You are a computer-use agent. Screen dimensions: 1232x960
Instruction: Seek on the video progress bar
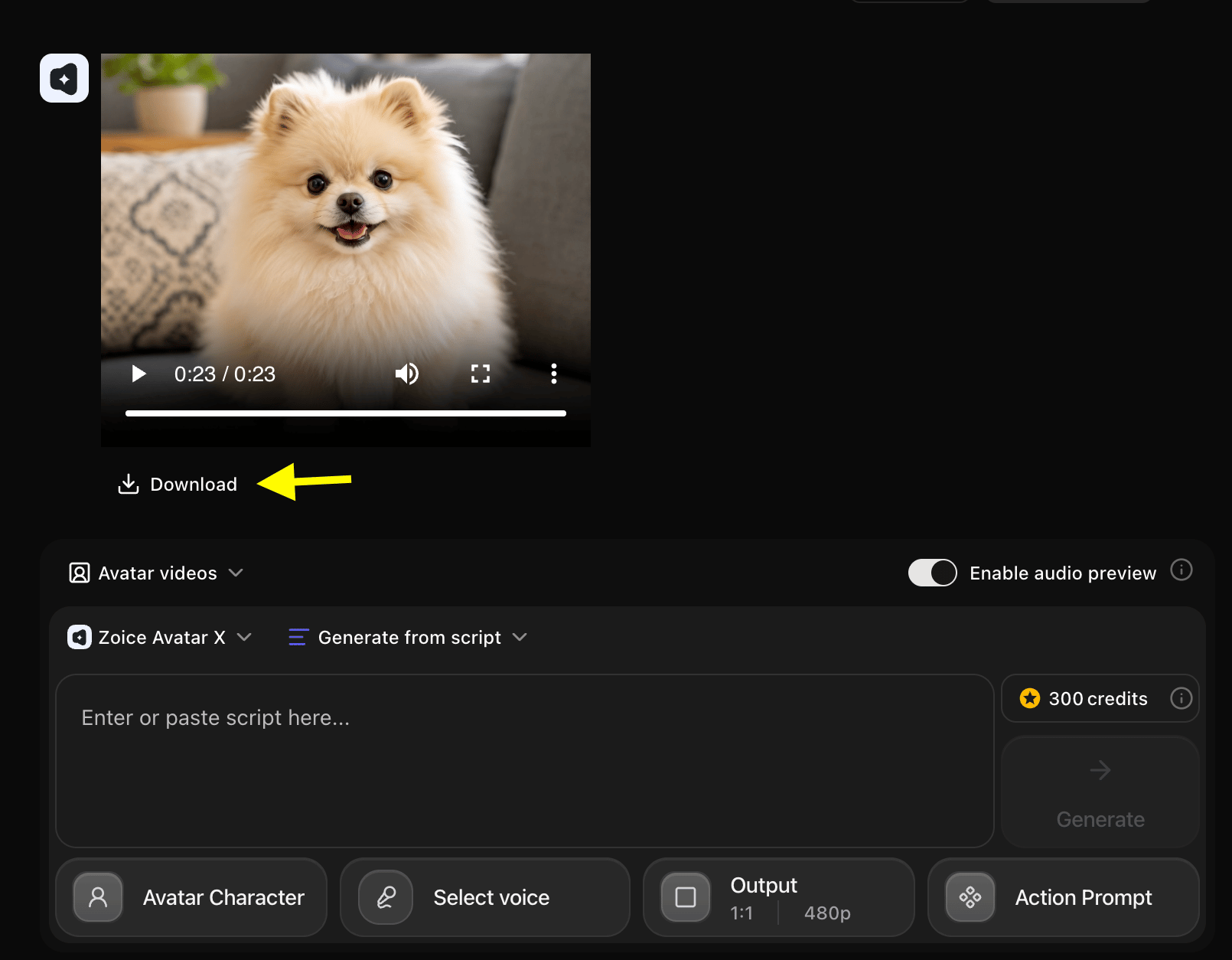click(346, 413)
